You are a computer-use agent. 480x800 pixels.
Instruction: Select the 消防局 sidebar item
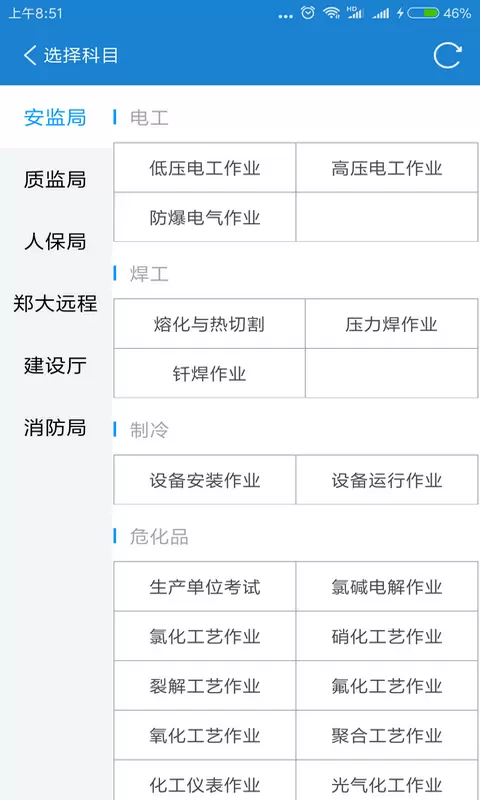(x=55, y=428)
